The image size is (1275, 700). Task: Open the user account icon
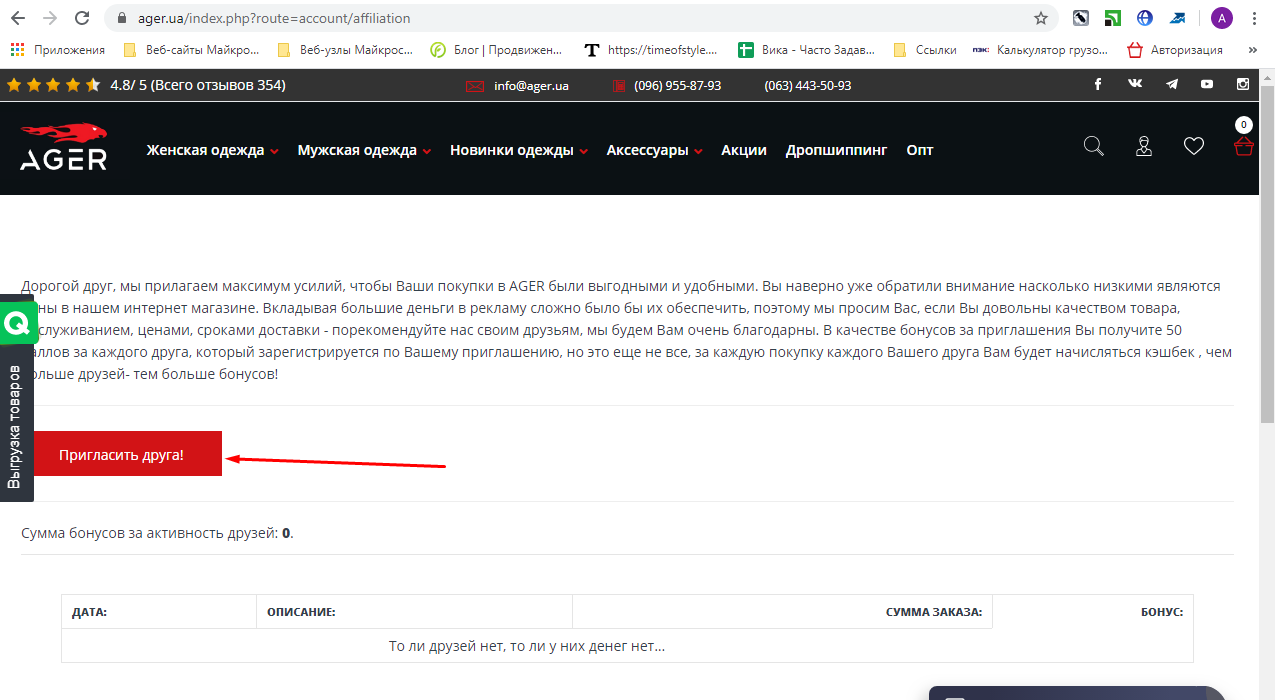pyautogui.click(x=1144, y=147)
